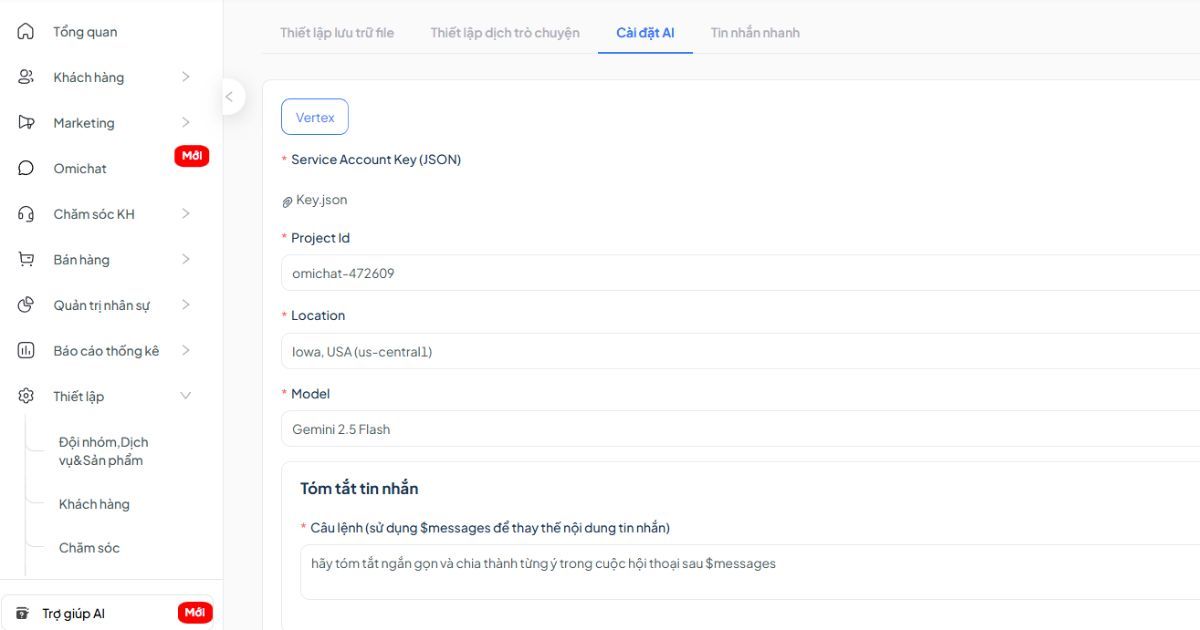Image resolution: width=1200 pixels, height=630 pixels.
Task: Expand the Marketing submenu chevron
Action: [x=186, y=123]
